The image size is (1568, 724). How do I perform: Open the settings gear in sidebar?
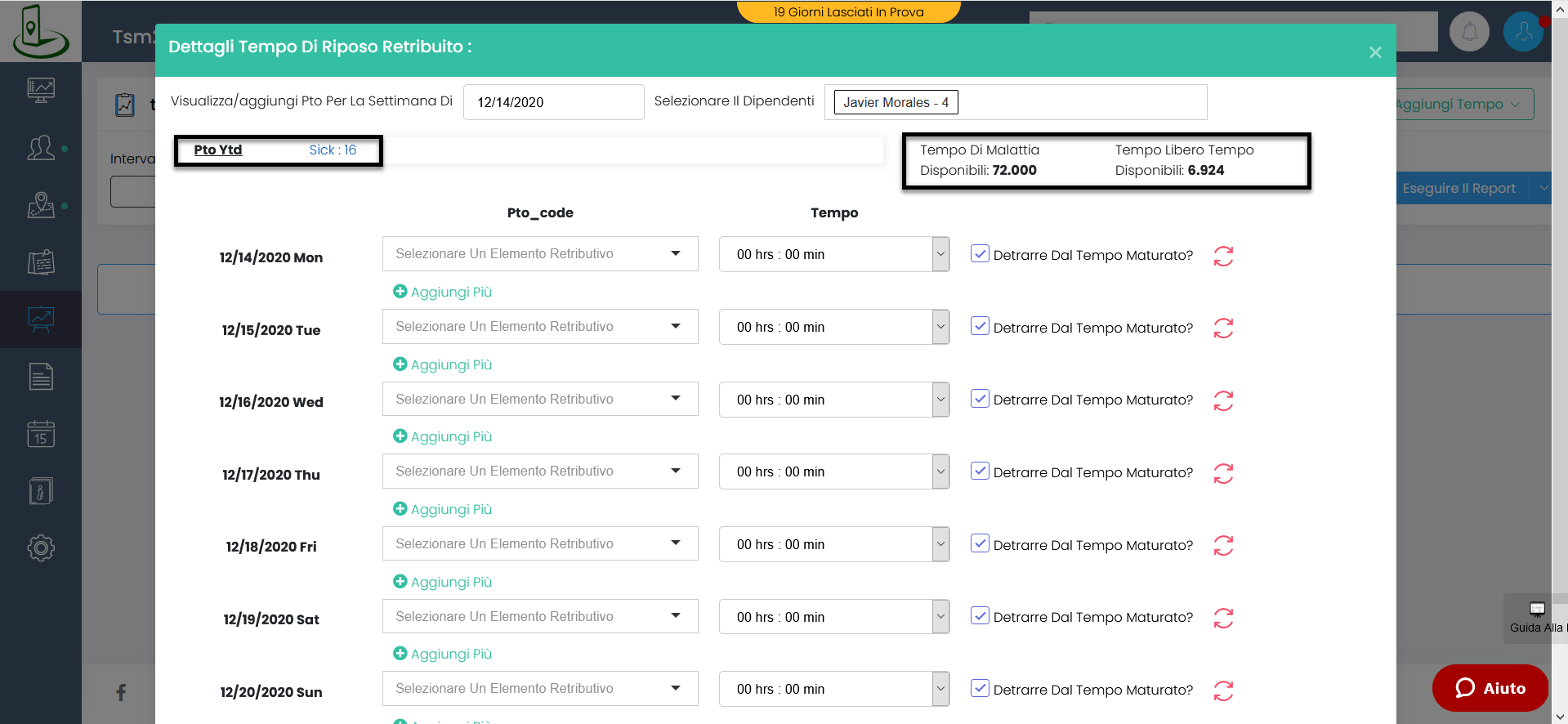point(41,547)
